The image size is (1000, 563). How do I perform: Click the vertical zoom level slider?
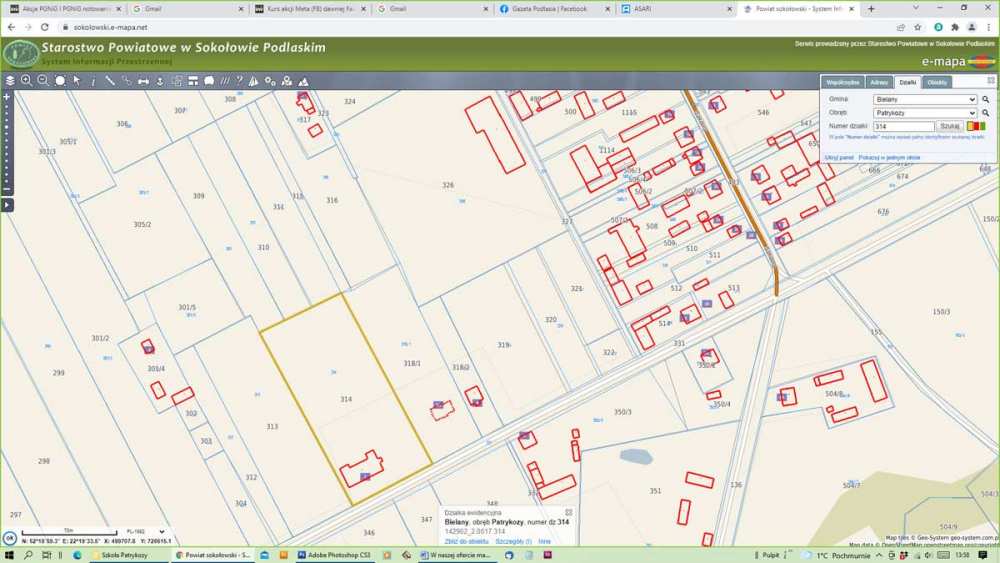pyautogui.click(x=7, y=143)
